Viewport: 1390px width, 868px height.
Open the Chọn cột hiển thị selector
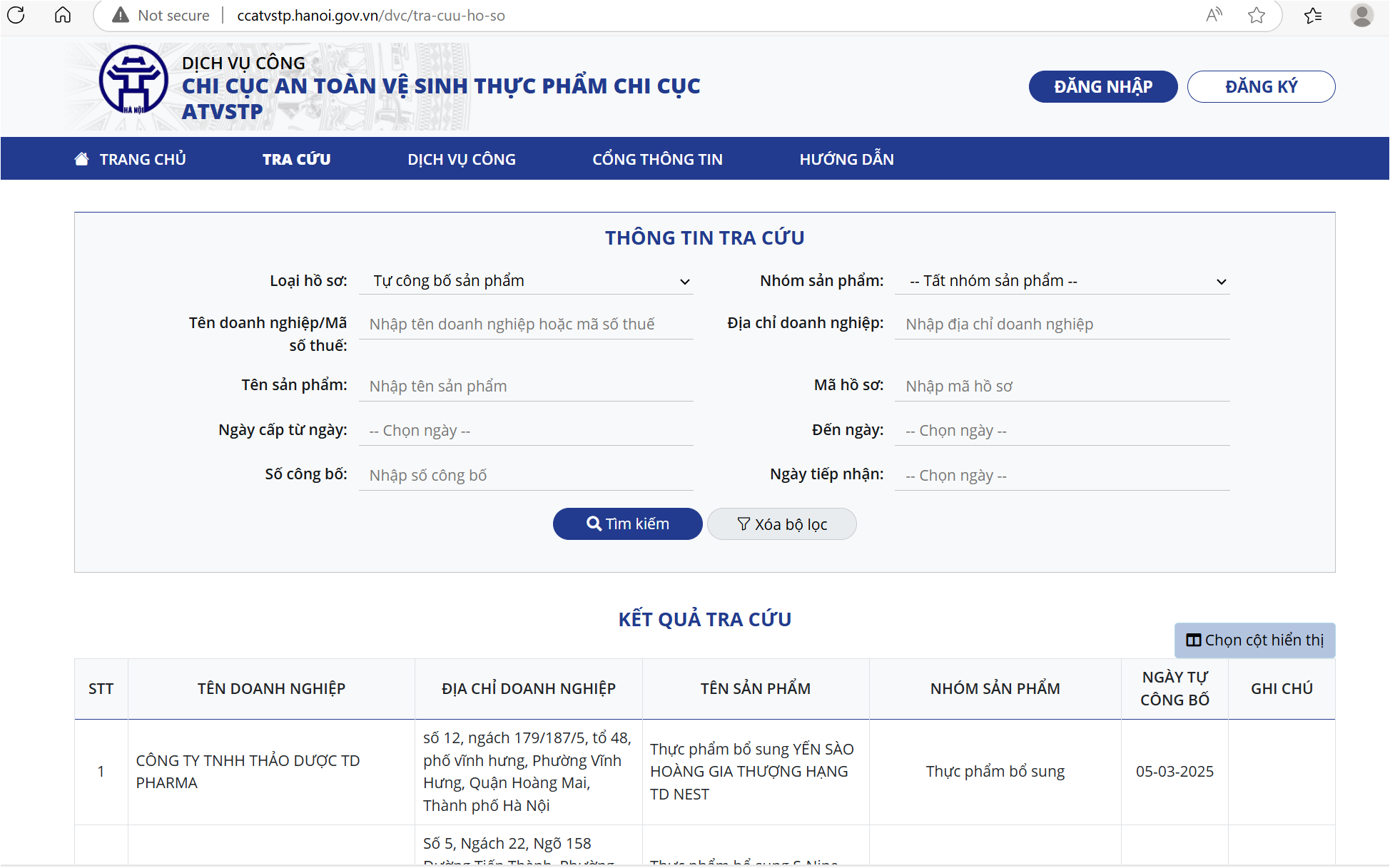coord(1254,640)
